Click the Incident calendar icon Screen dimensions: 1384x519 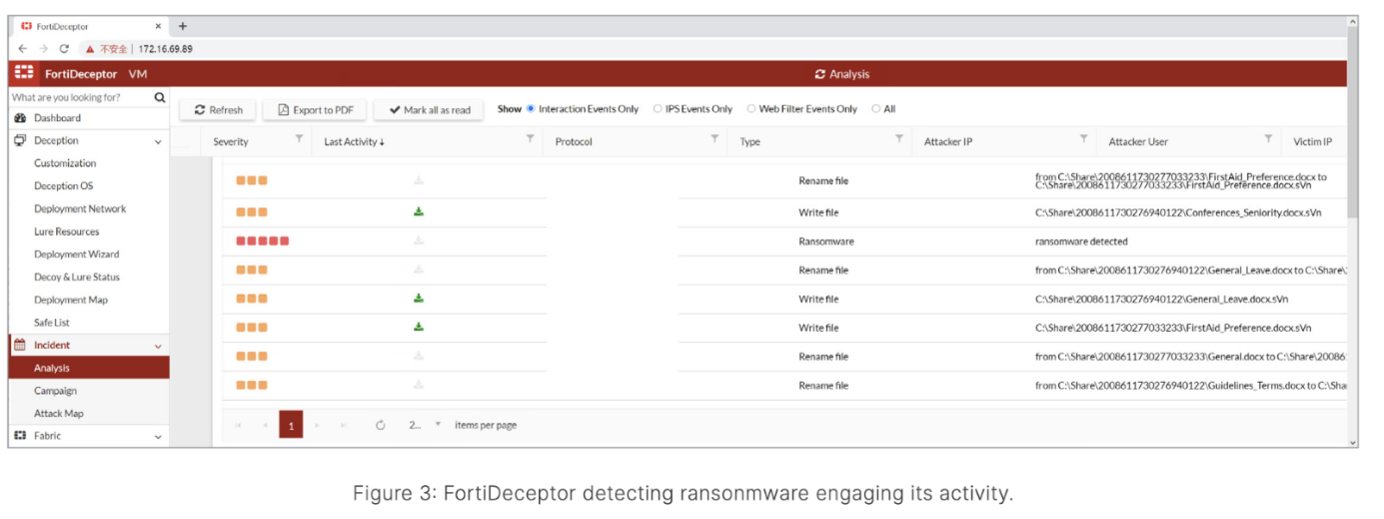click(20, 345)
